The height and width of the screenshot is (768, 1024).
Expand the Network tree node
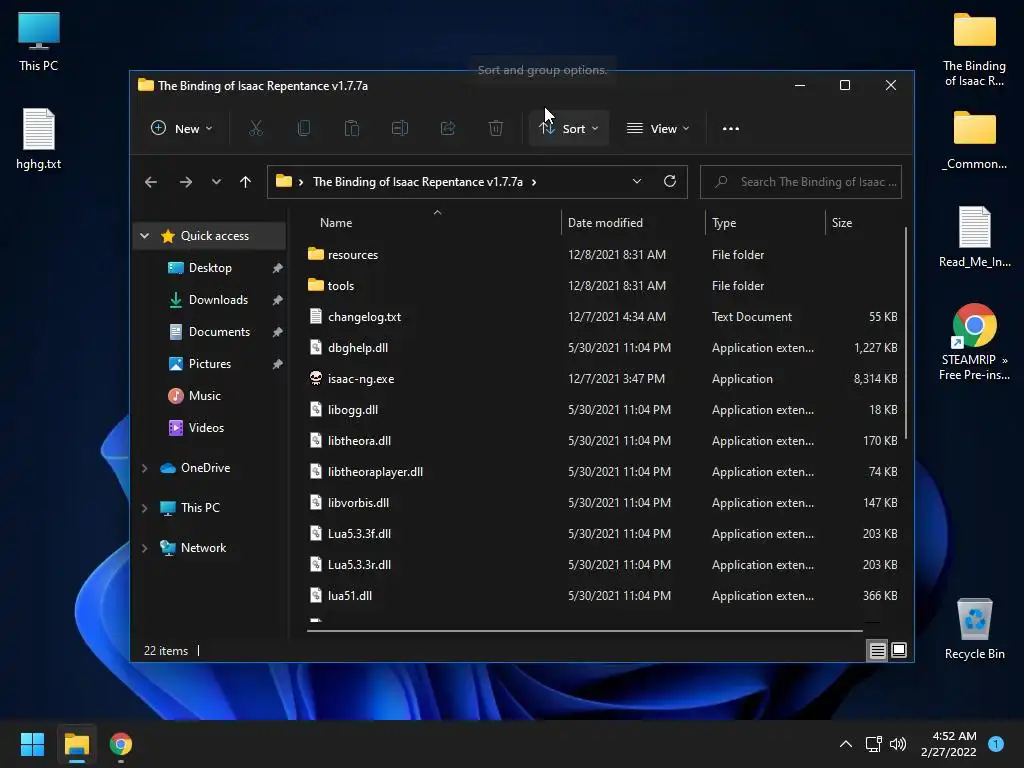click(145, 548)
